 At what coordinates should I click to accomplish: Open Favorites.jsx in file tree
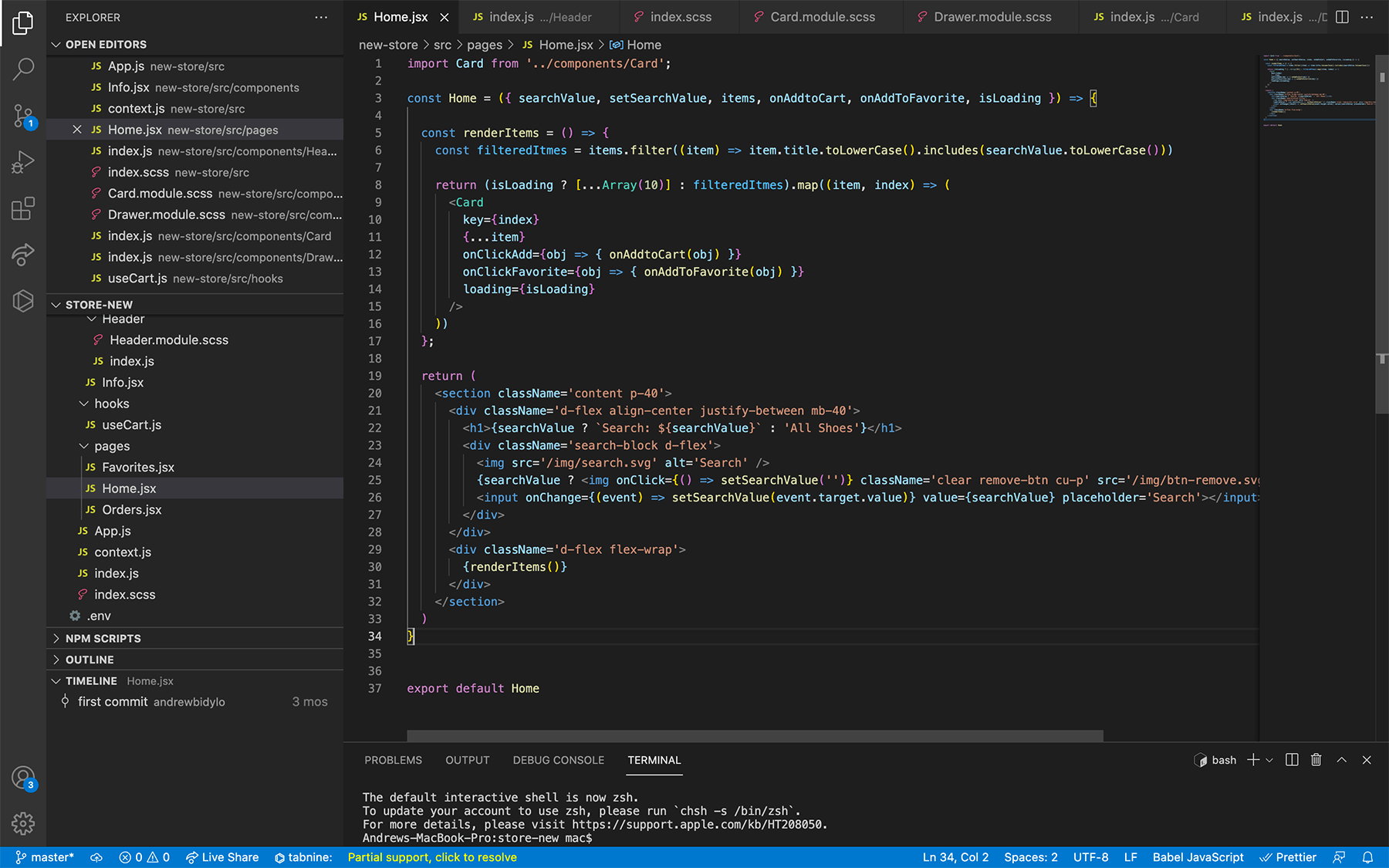(x=194, y=468)
